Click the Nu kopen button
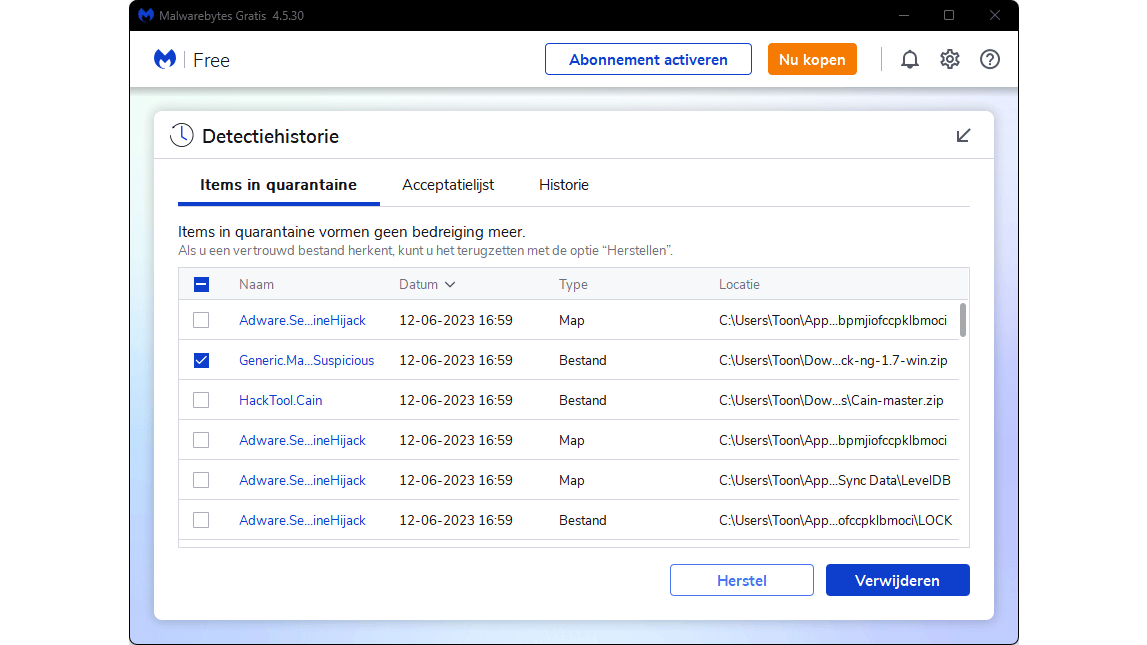Image resolution: width=1147 pixels, height=645 pixels. [812, 59]
